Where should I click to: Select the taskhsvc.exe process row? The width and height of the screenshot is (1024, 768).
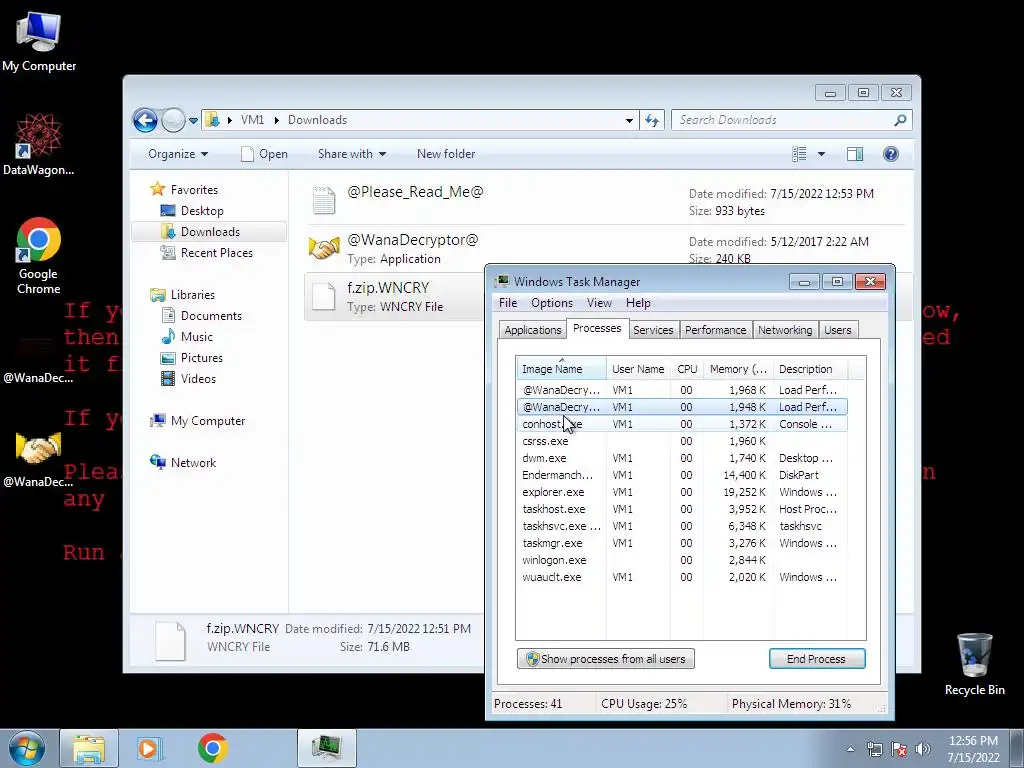tap(682, 526)
